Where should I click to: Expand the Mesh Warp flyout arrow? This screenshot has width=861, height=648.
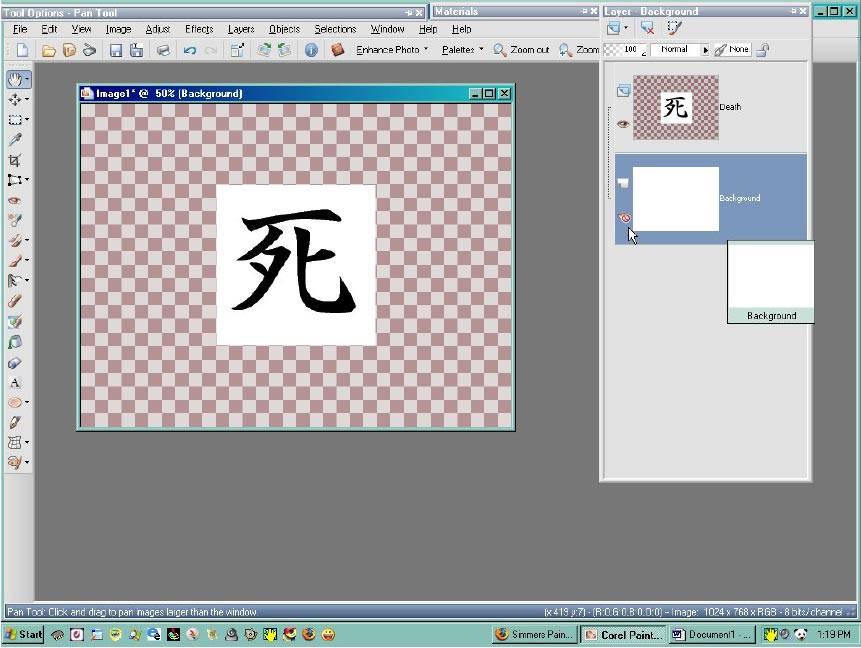tap(27, 443)
